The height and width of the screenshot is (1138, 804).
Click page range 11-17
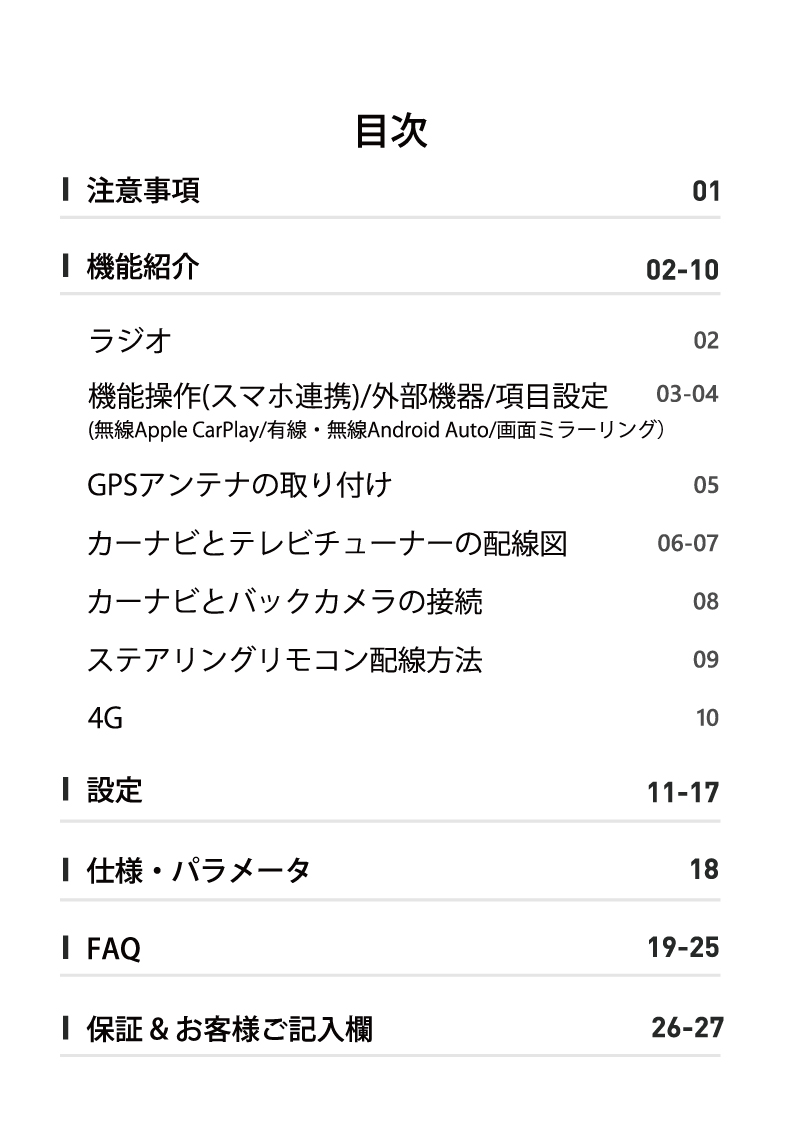(x=683, y=794)
